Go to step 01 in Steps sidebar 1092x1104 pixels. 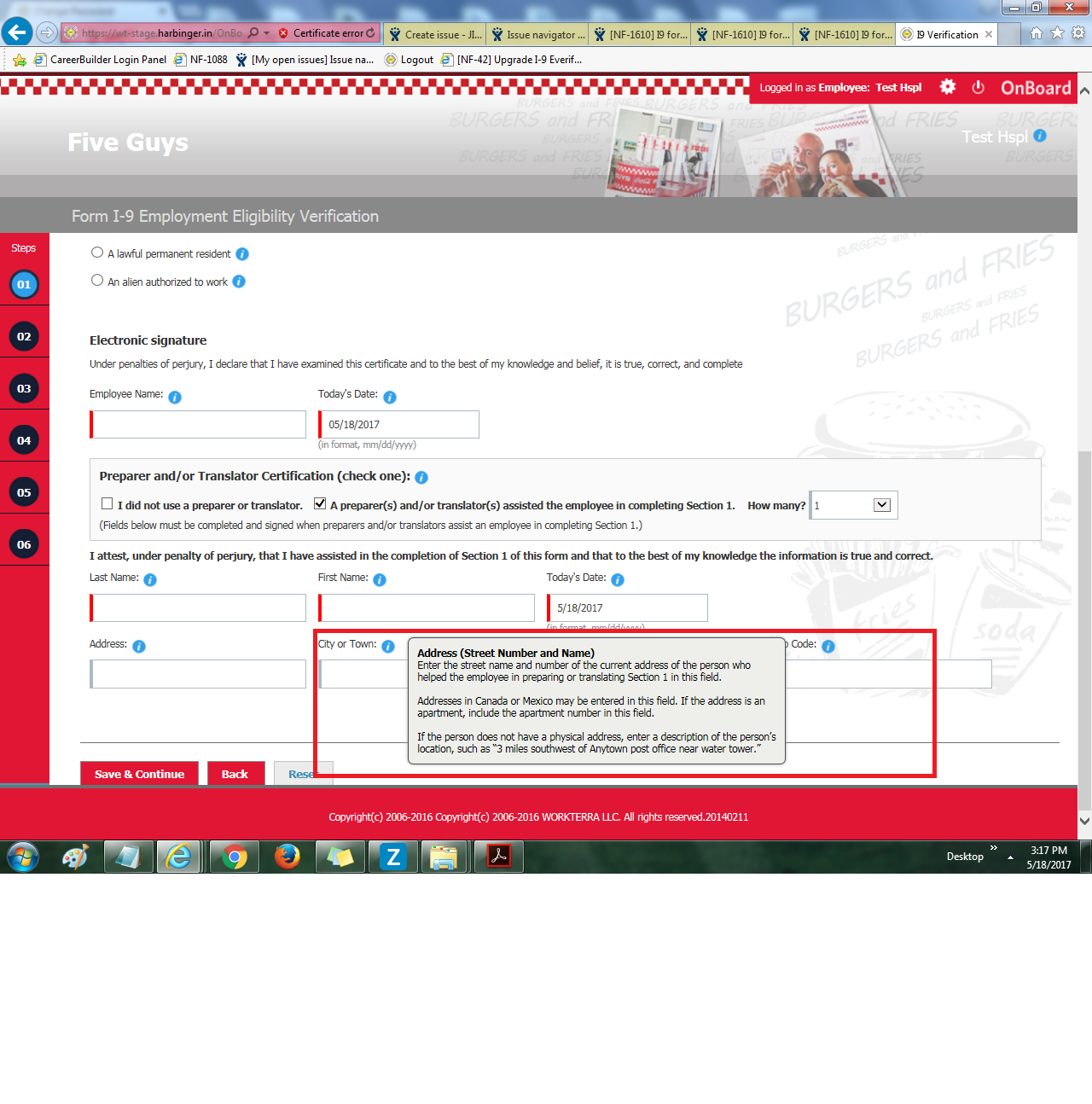24,285
